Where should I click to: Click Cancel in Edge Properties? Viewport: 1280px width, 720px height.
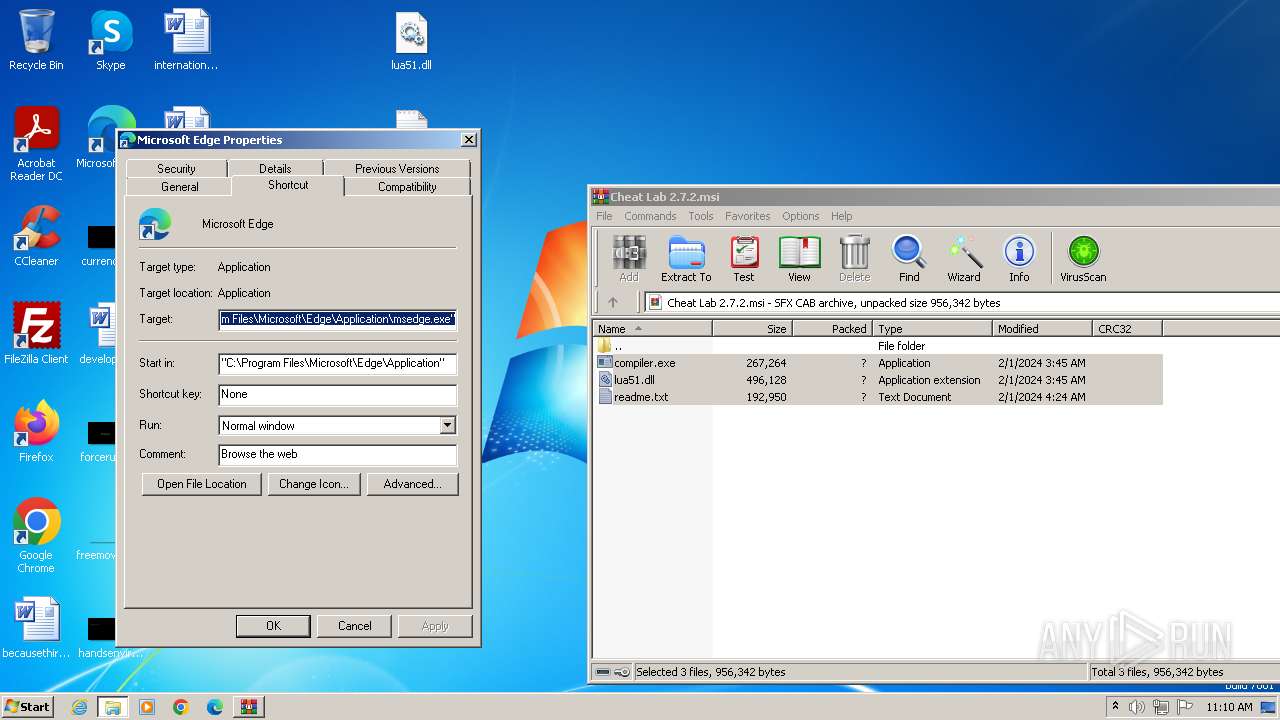[355, 626]
